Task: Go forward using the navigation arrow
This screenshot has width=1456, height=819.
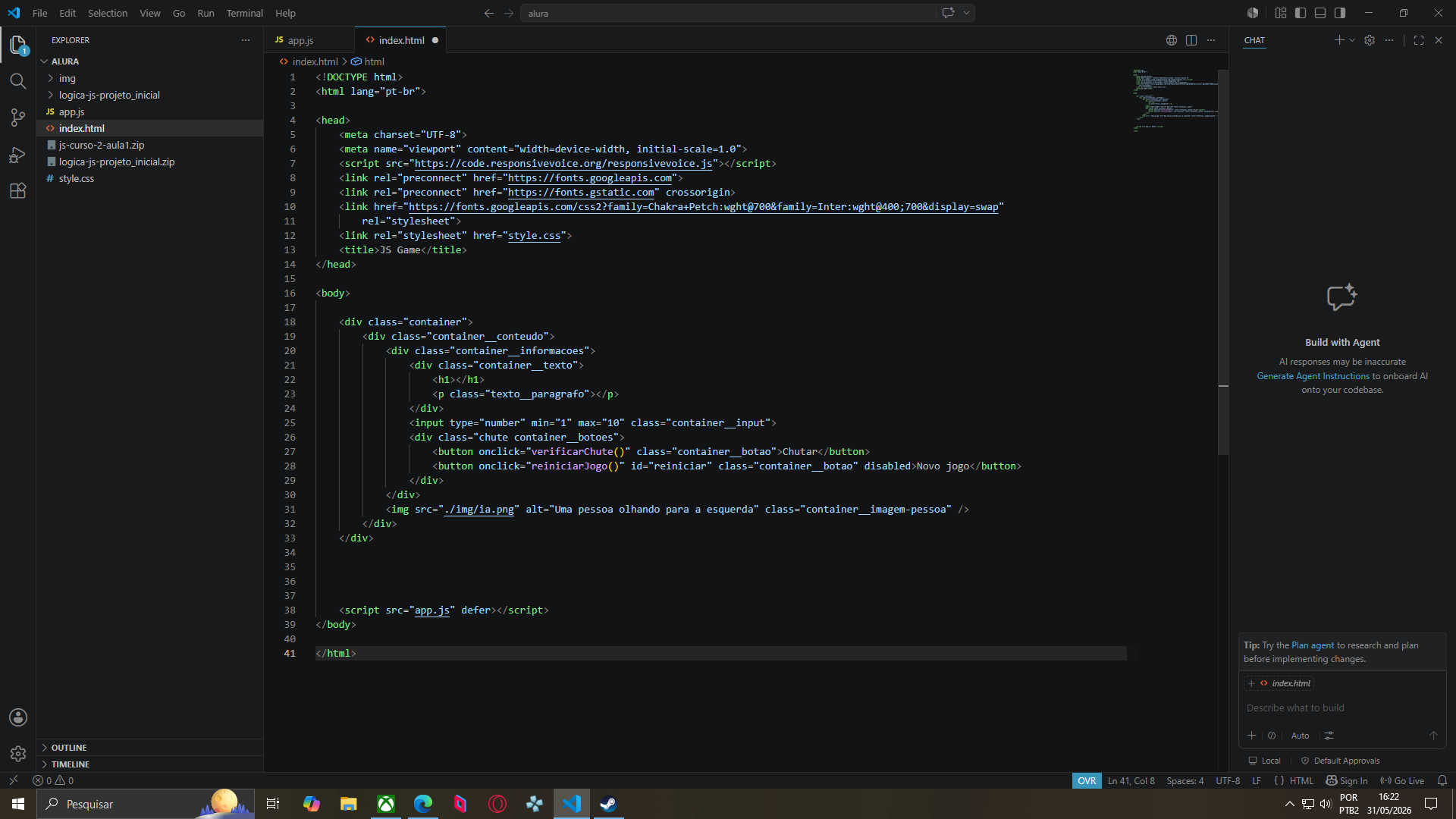Action: pos(509,13)
